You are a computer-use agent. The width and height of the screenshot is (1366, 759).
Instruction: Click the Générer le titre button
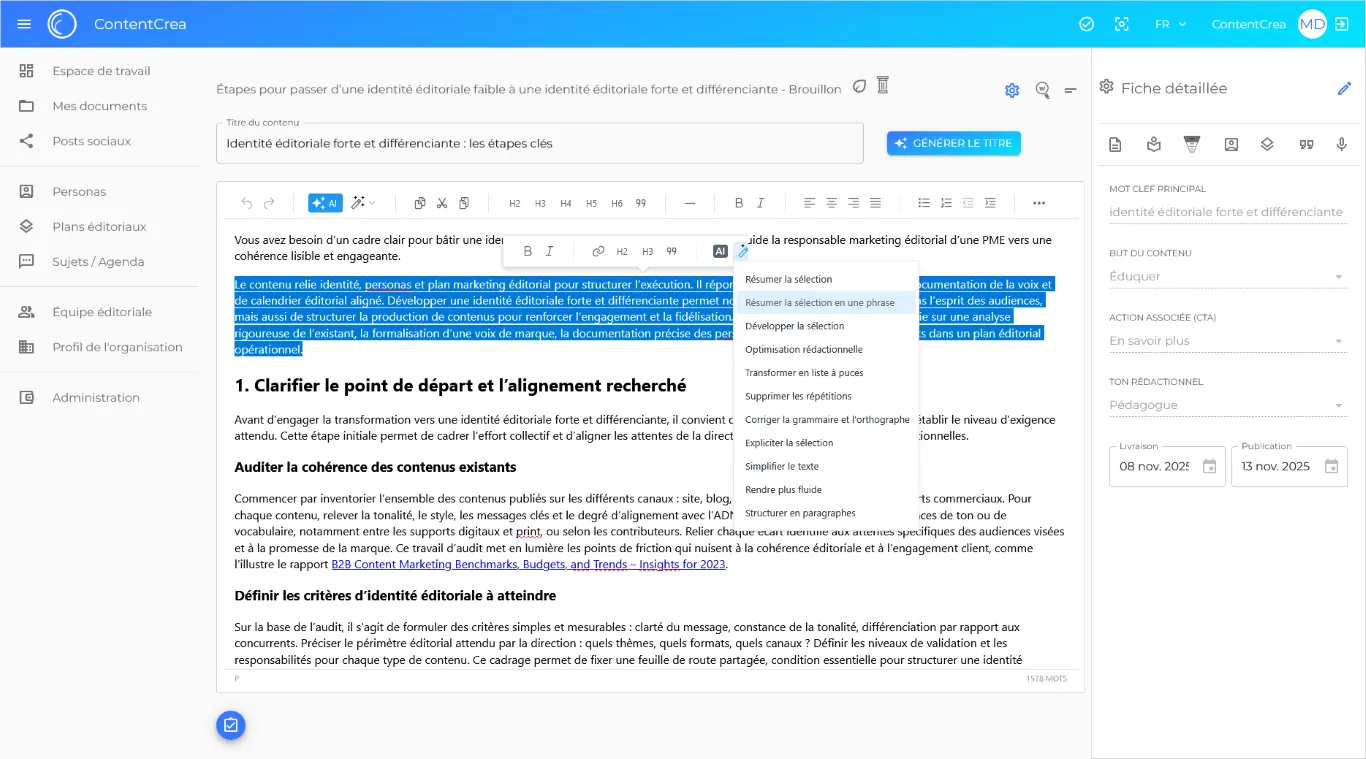(953, 143)
